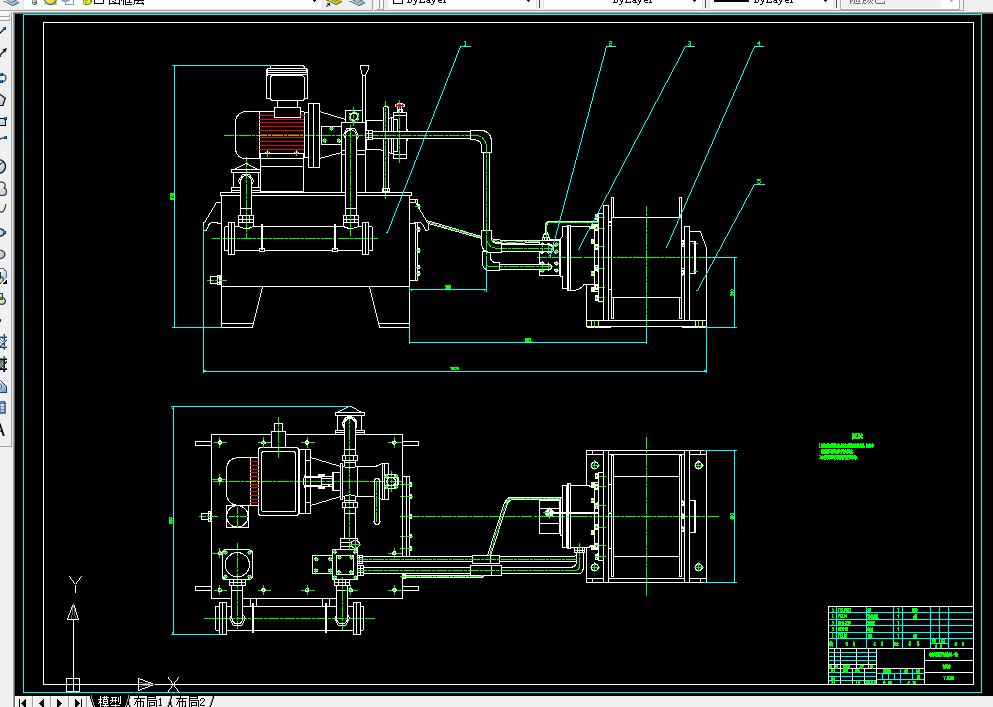This screenshot has width=993, height=707.
Task: Click part balloon number 2
Action: [x=610, y=44]
